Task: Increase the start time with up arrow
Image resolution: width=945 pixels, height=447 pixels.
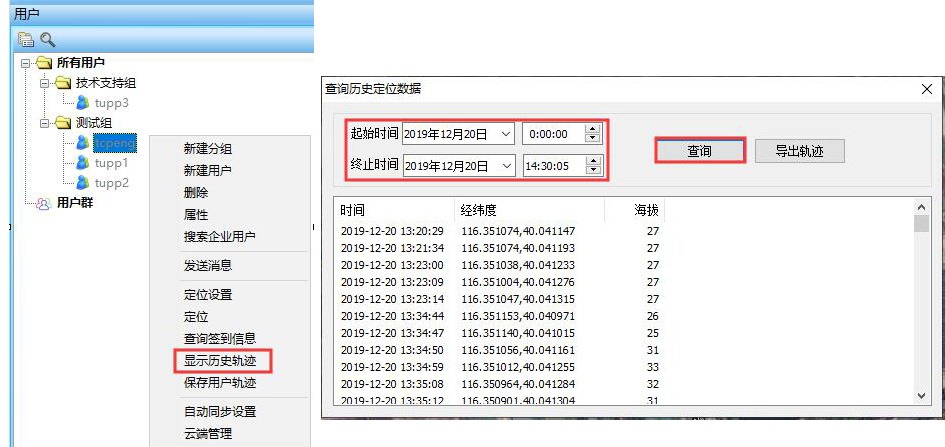Action: pyautogui.click(x=593, y=129)
